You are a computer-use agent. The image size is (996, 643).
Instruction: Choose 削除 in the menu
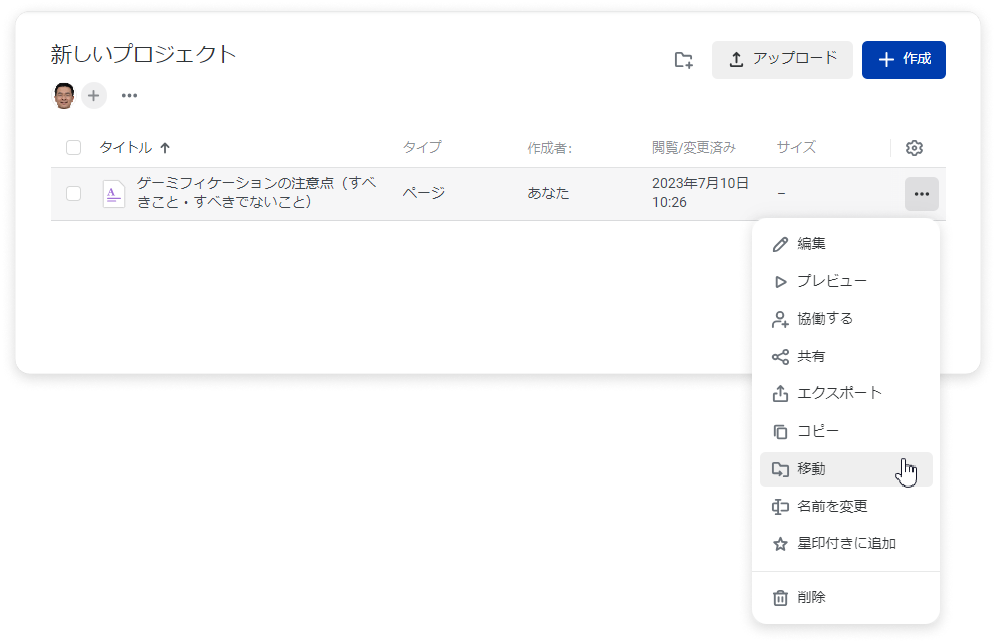[846, 598]
